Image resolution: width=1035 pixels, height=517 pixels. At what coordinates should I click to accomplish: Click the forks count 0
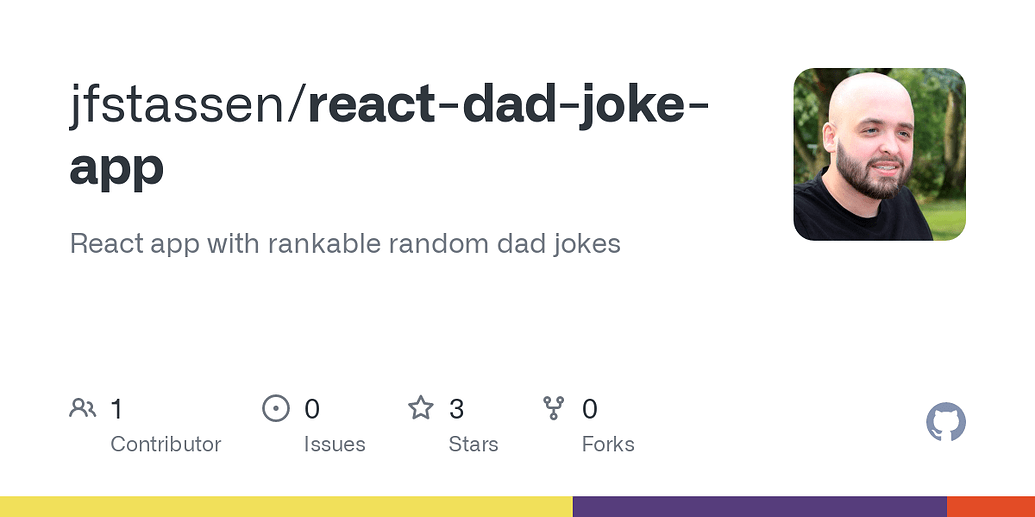pos(589,409)
